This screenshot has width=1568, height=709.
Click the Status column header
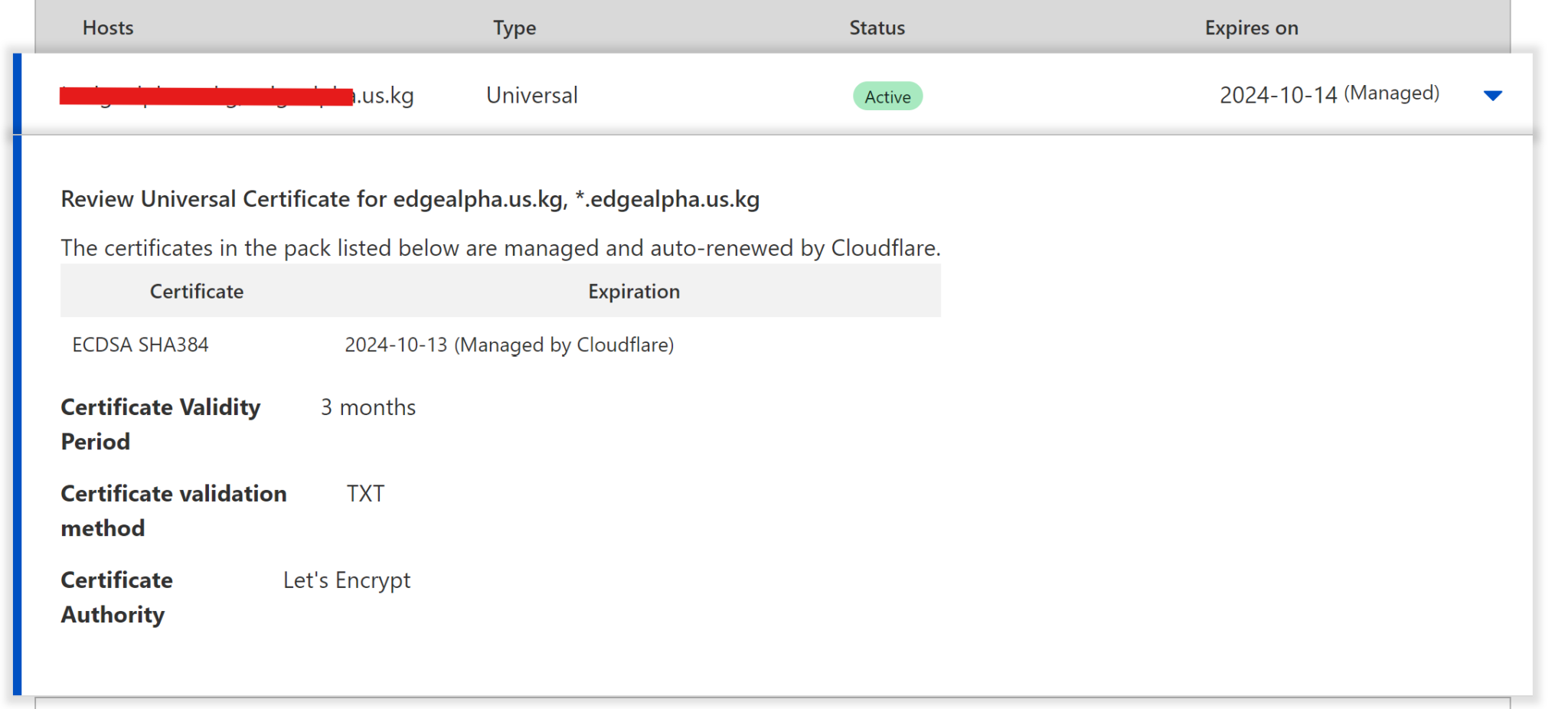click(x=877, y=28)
